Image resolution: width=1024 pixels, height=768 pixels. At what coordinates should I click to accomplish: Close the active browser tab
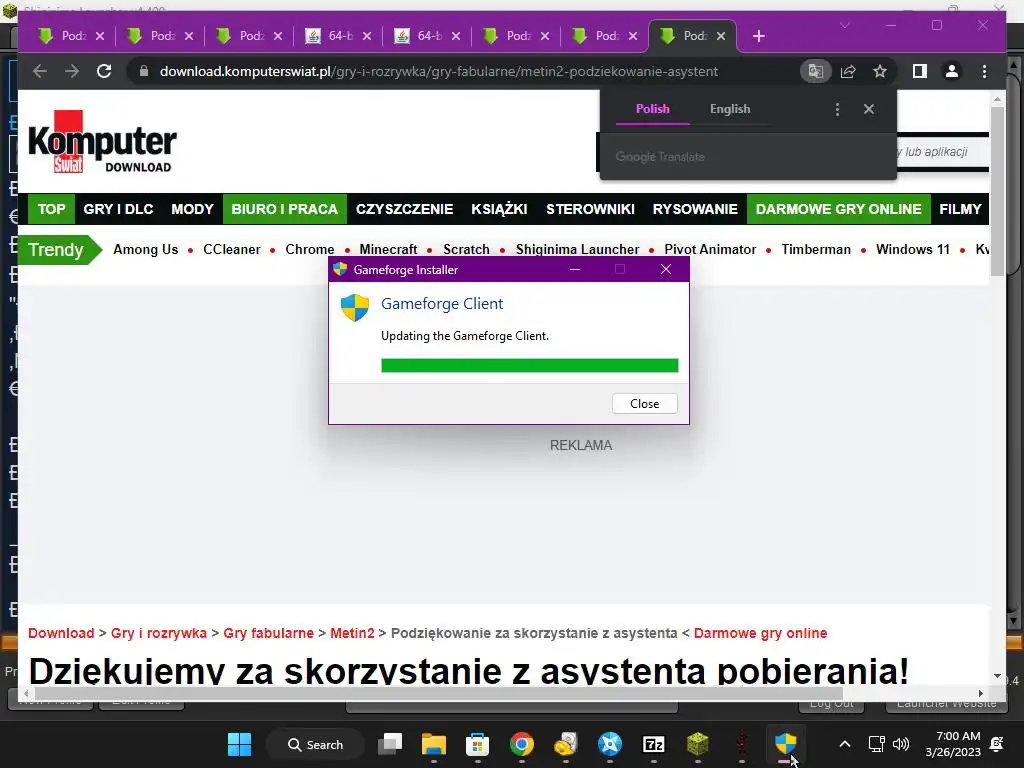coord(721,37)
